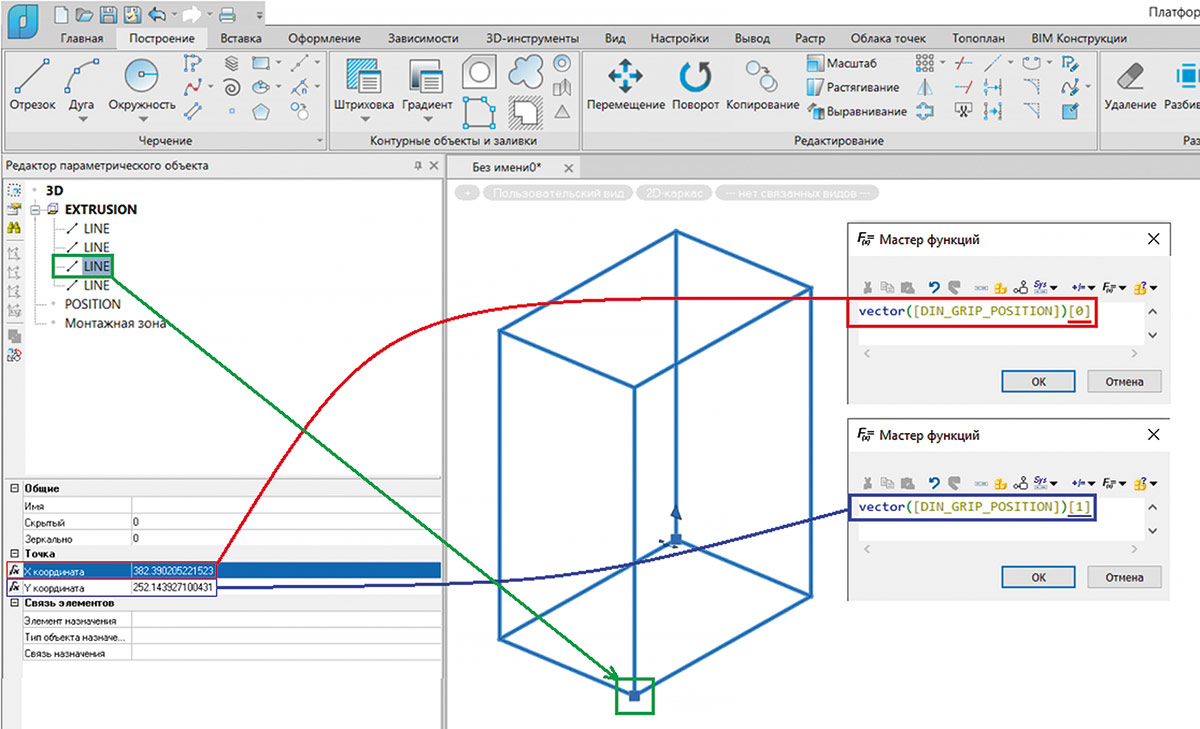
Task: Collapse the EXTRUSION tree node
Action: click(37, 210)
